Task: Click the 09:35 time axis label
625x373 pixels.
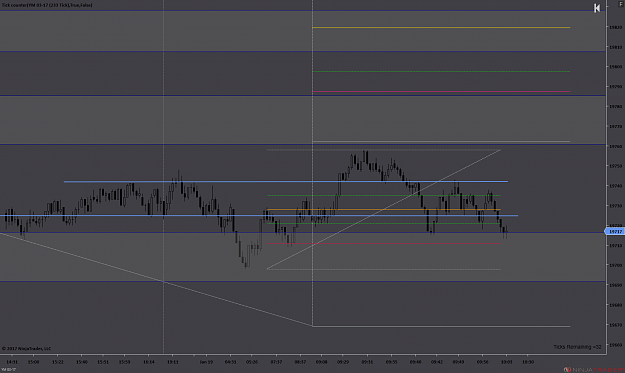Action: [391, 362]
